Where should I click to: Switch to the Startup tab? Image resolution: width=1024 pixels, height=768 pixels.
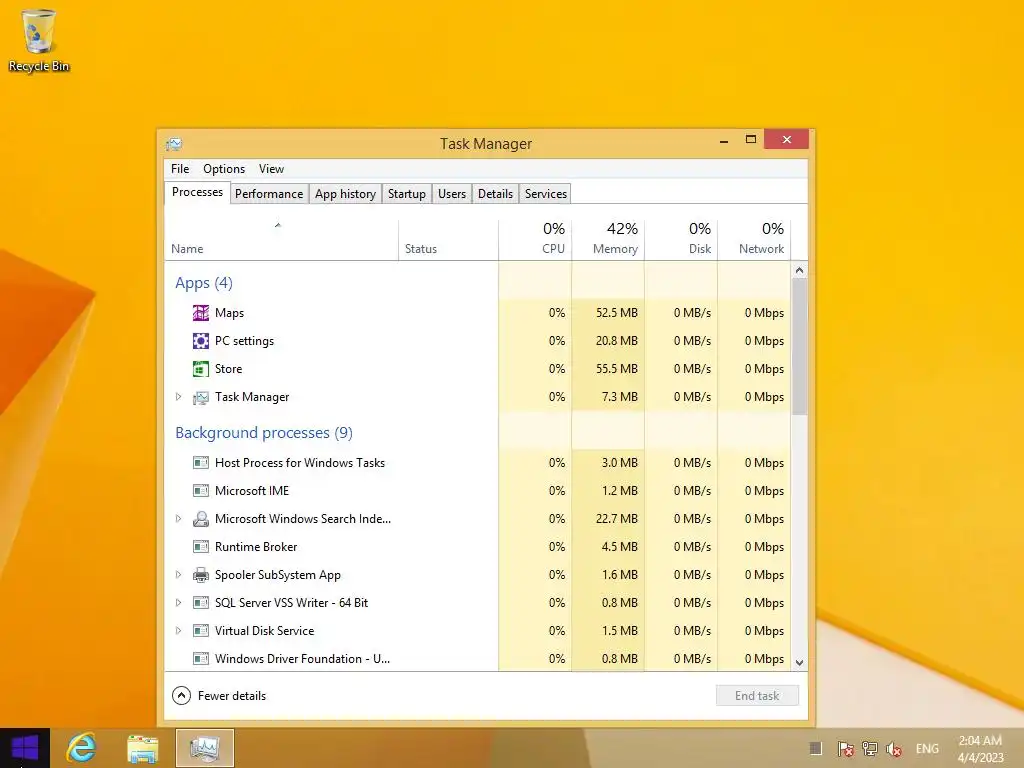(406, 194)
